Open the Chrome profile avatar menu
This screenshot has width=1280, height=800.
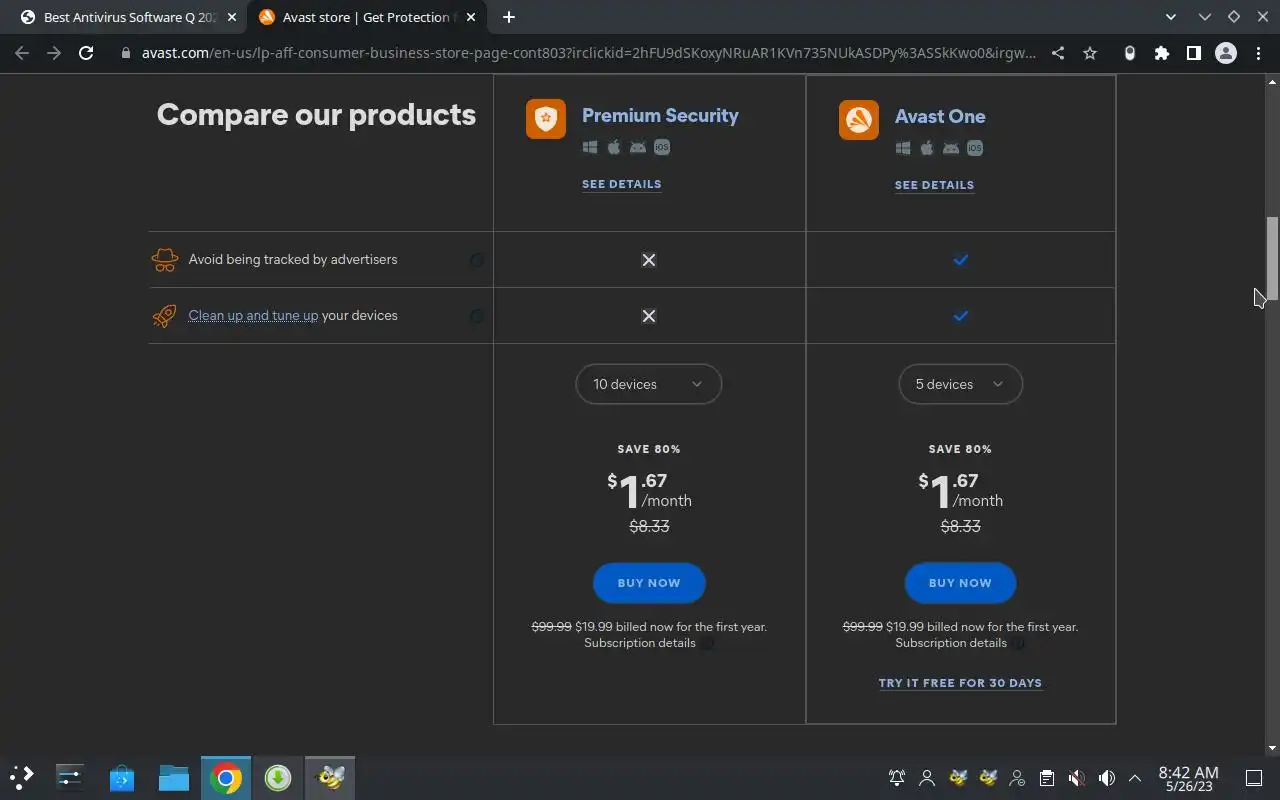pos(1225,53)
